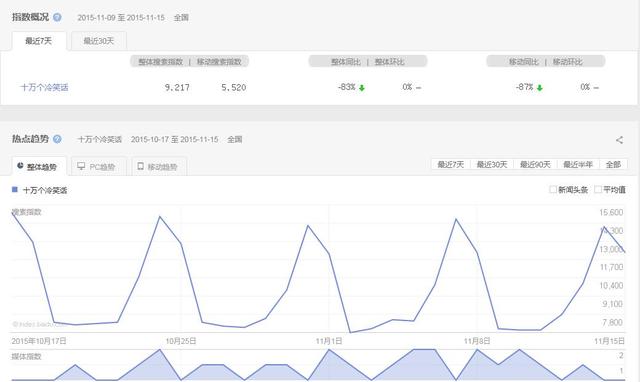Click 整体同比 | 整体环比 header pill

point(368,62)
